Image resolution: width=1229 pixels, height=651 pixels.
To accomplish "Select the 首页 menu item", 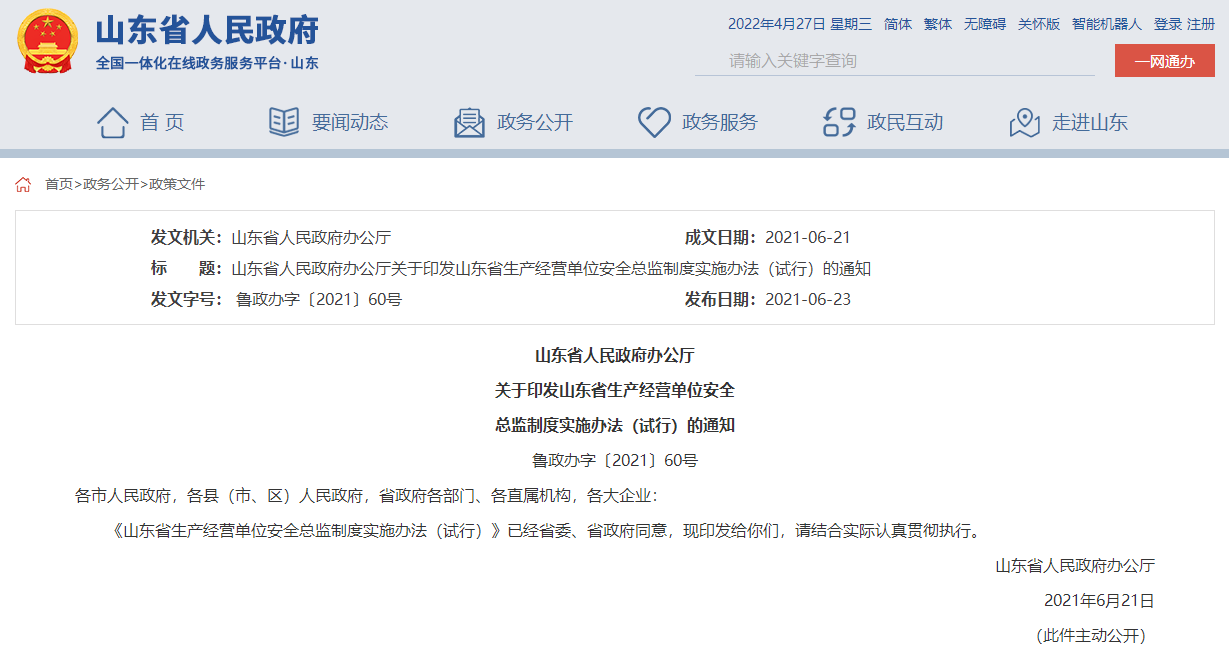I will (160, 121).
